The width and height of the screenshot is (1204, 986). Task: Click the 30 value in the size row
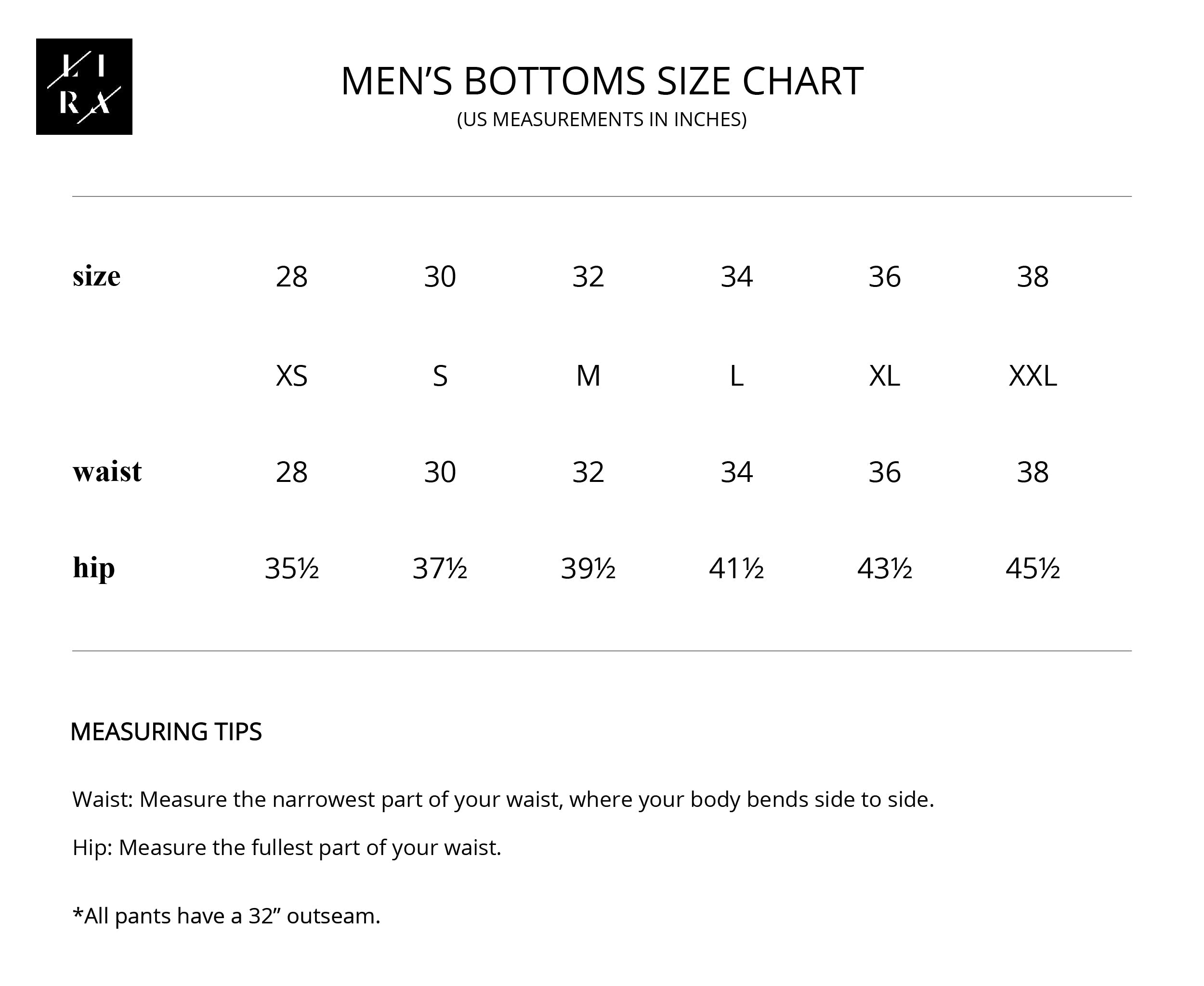point(440,277)
